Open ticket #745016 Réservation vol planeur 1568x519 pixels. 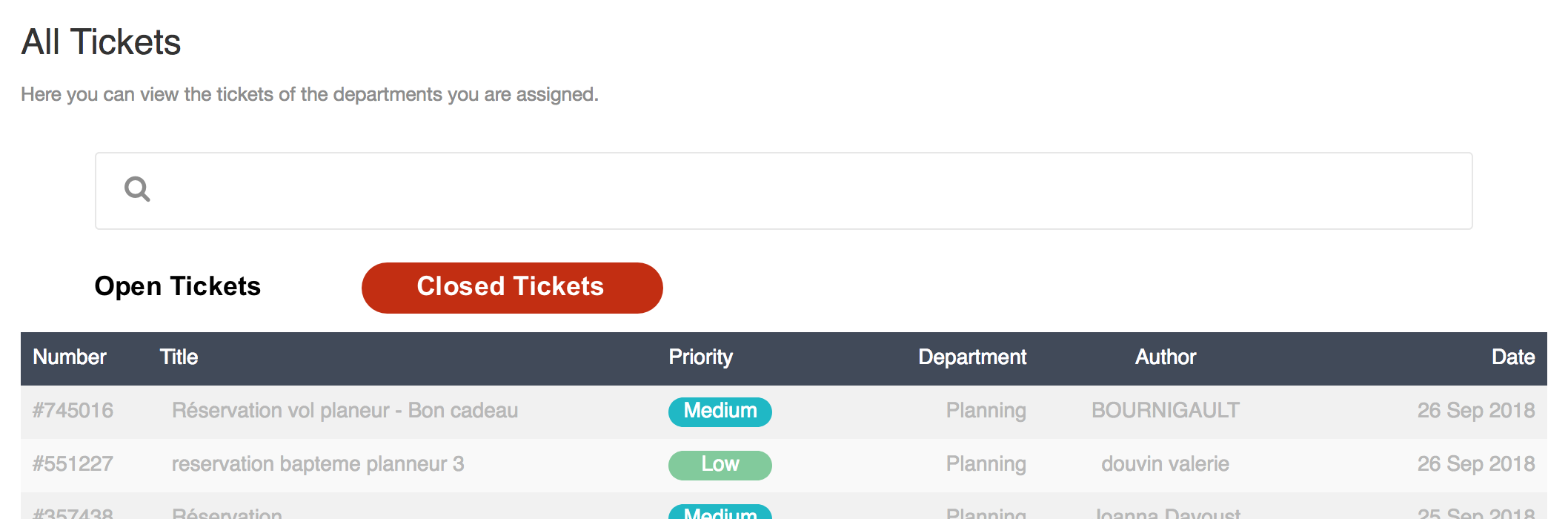click(x=345, y=410)
